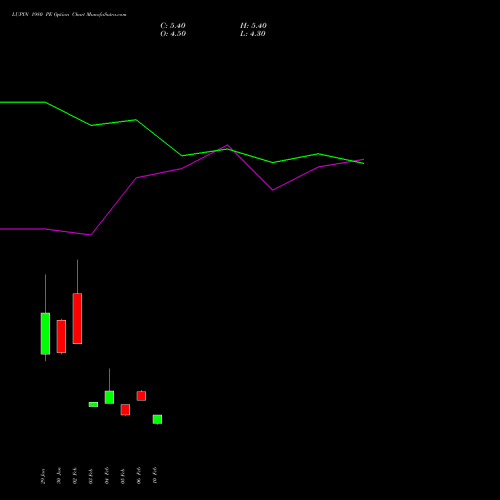This screenshot has height=500, width=500.
Task: Select the open value 'O: 4.50'
Action: click(173, 34)
